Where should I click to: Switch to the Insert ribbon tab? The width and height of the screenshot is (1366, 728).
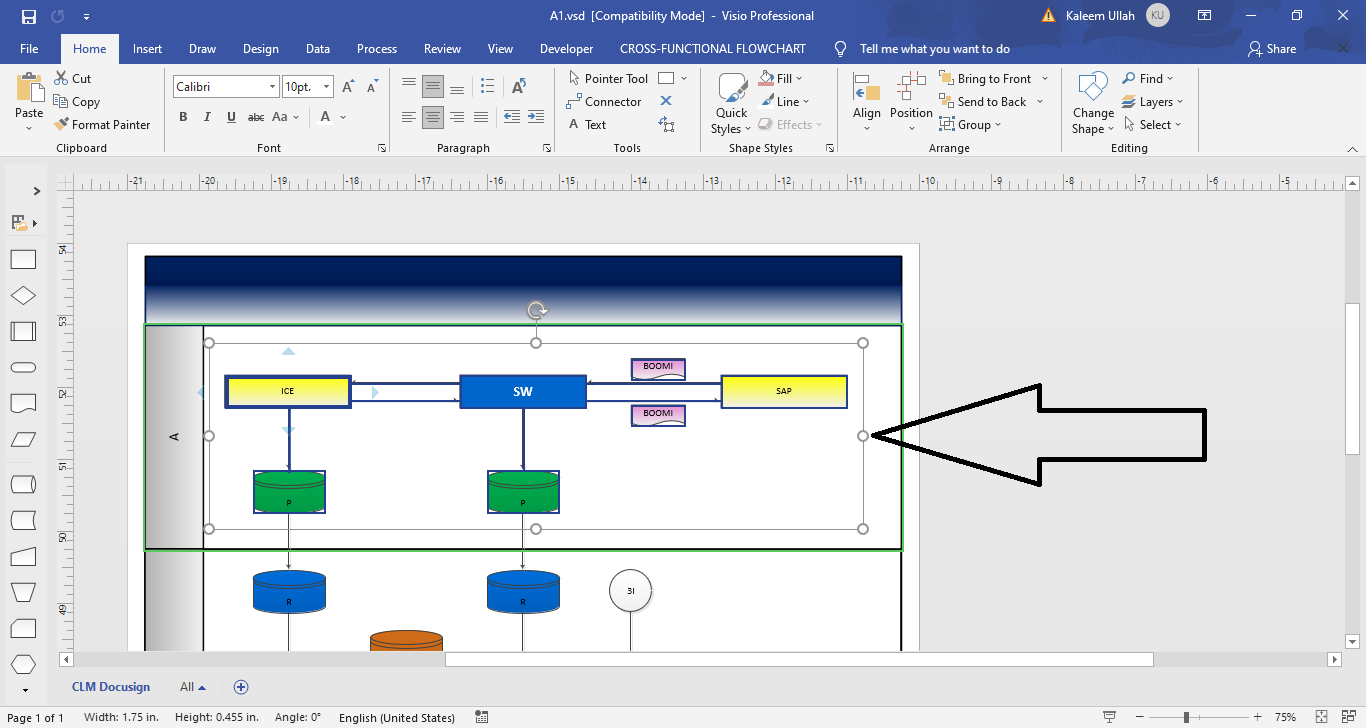click(x=147, y=48)
